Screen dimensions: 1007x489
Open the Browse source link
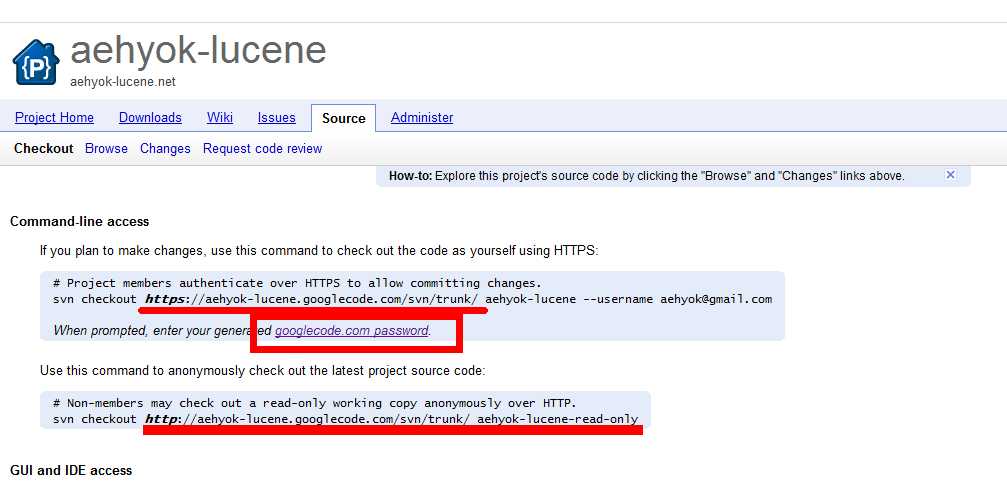107,148
